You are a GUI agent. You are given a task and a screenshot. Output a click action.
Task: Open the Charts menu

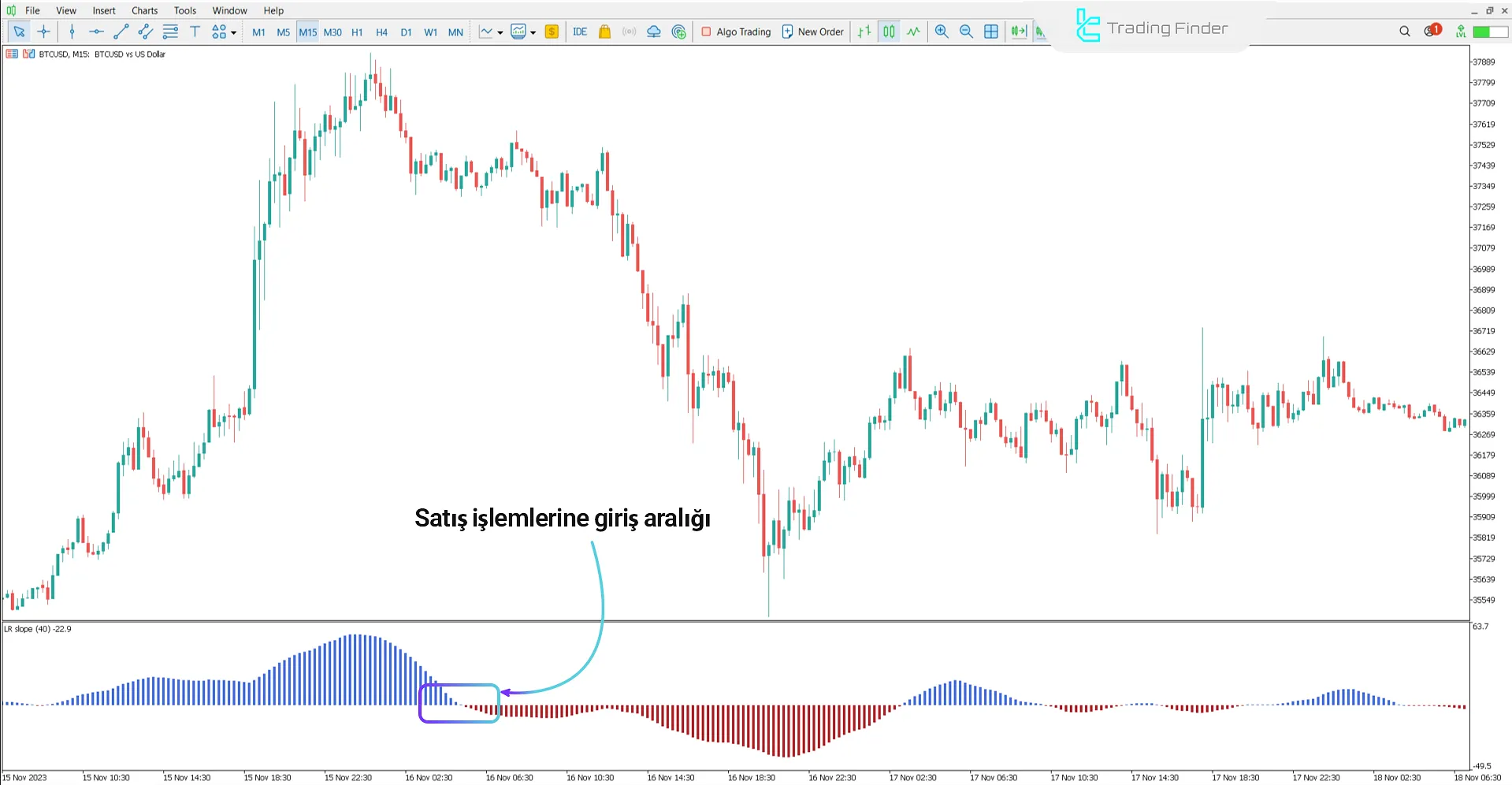click(x=144, y=10)
